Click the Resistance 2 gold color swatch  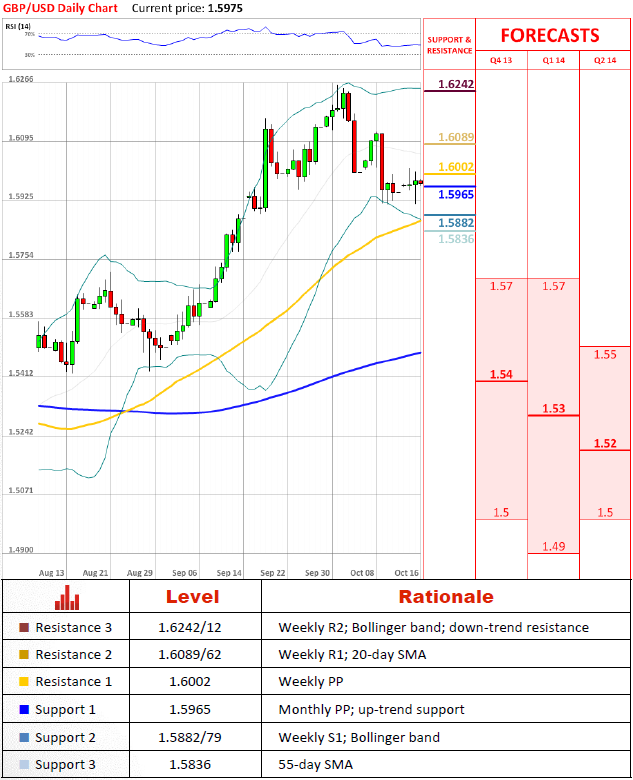point(24,655)
